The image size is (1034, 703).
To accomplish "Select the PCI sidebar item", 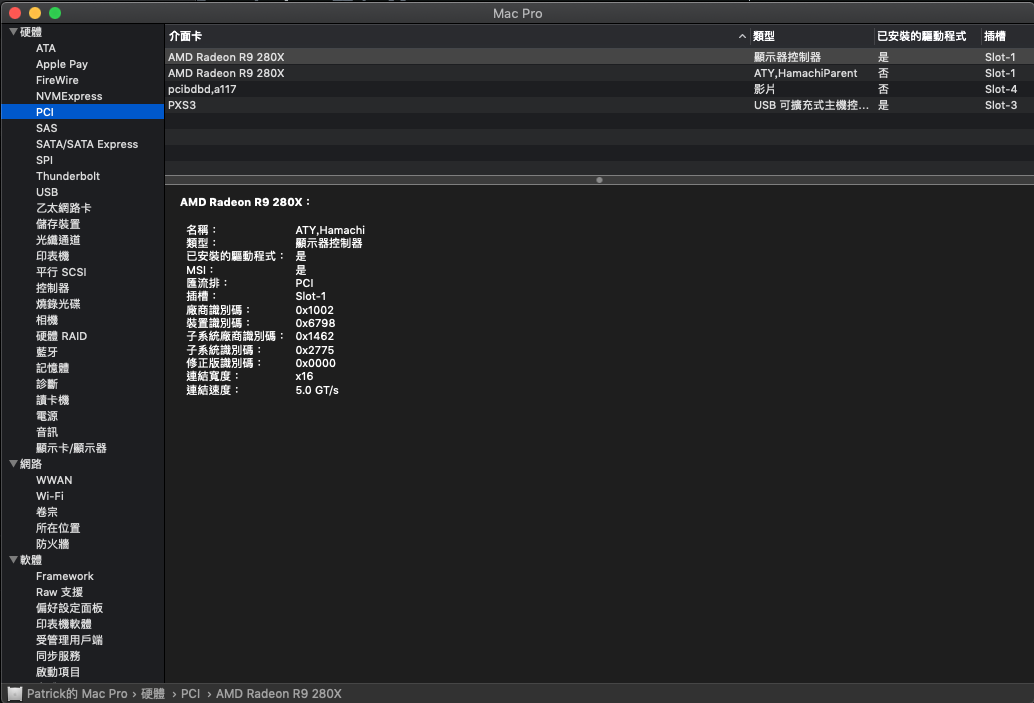I will click(x=82, y=112).
